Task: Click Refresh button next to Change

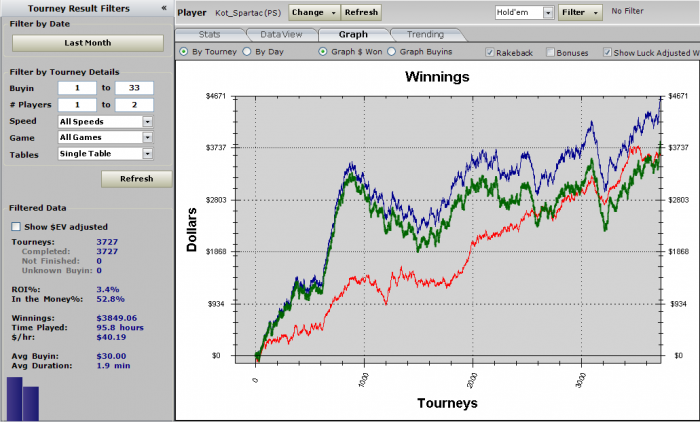Action: point(361,13)
